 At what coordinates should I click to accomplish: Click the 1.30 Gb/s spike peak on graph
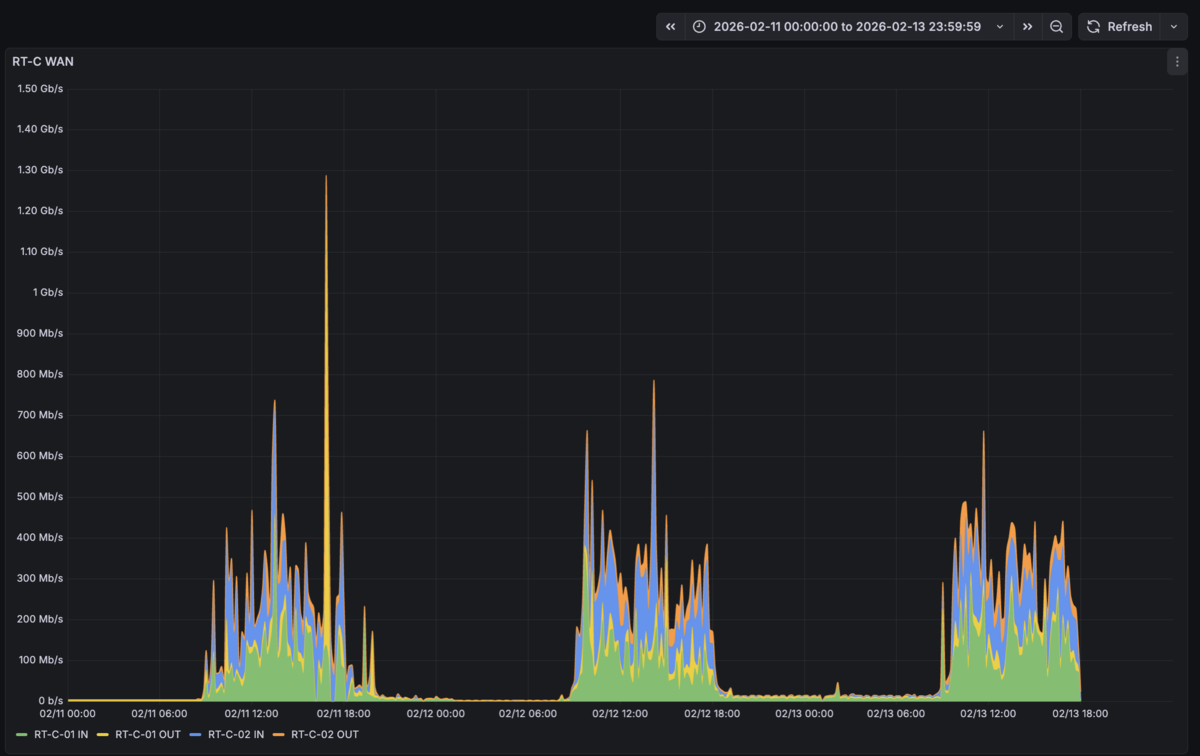326,177
